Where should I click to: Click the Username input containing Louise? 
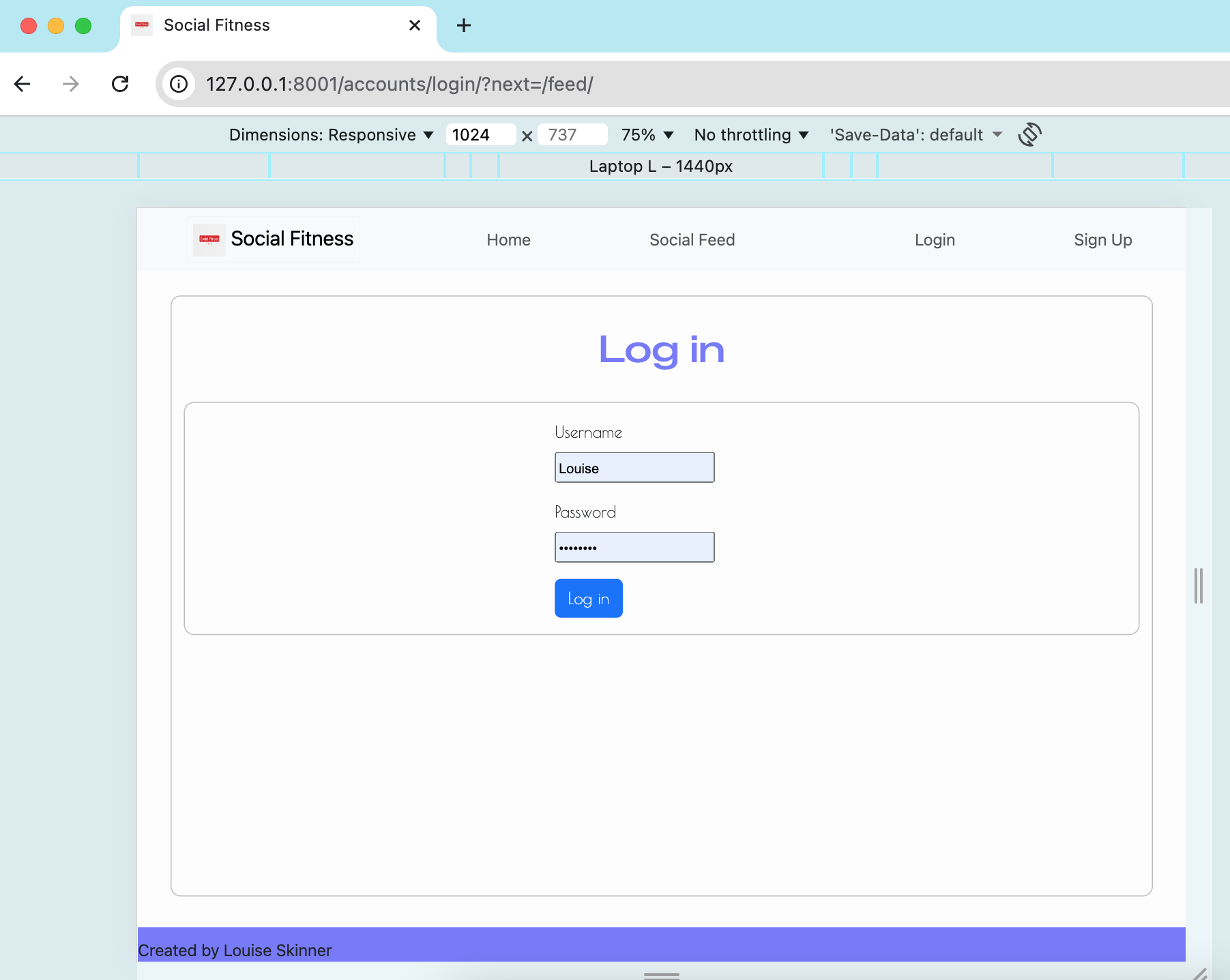(x=634, y=467)
